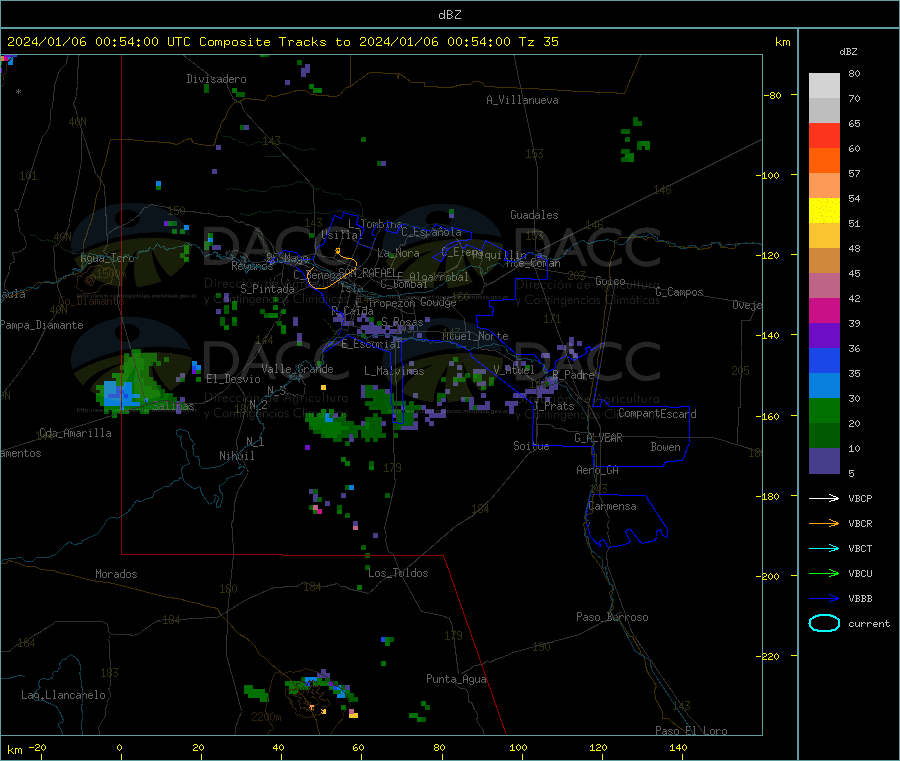Click the purple 36 dBZ legend swatch

click(x=824, y=336)
